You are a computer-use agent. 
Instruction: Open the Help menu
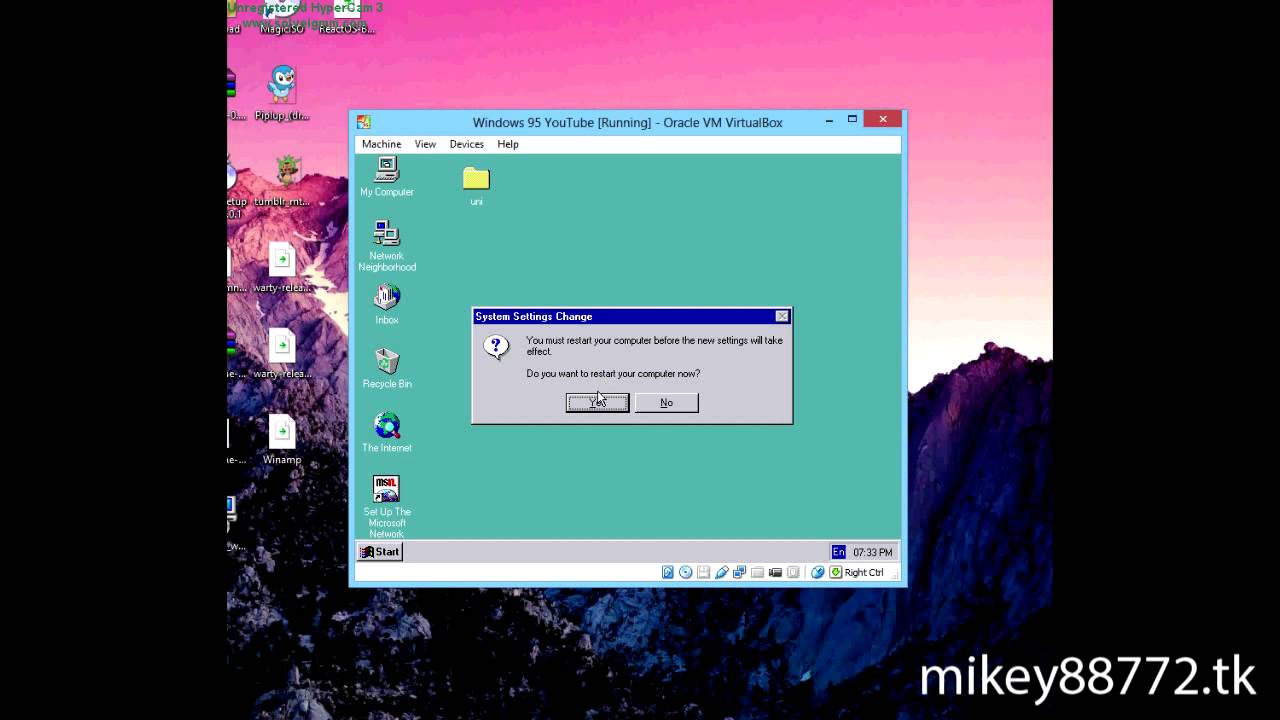508,144
